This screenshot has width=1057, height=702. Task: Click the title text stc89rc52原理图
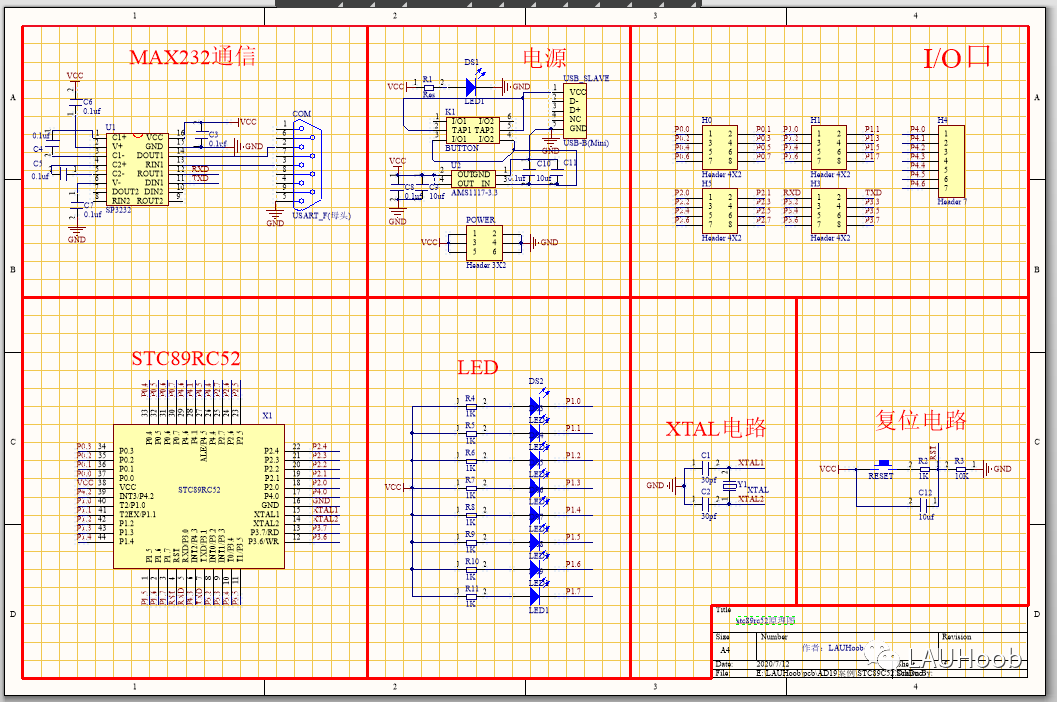[x=766, y=619]
